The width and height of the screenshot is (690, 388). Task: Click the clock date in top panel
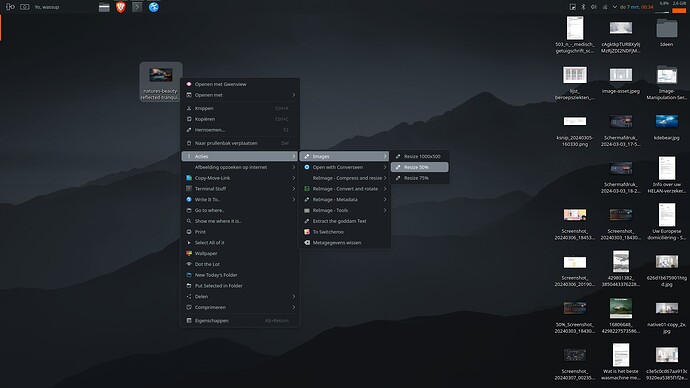[636, 7]
